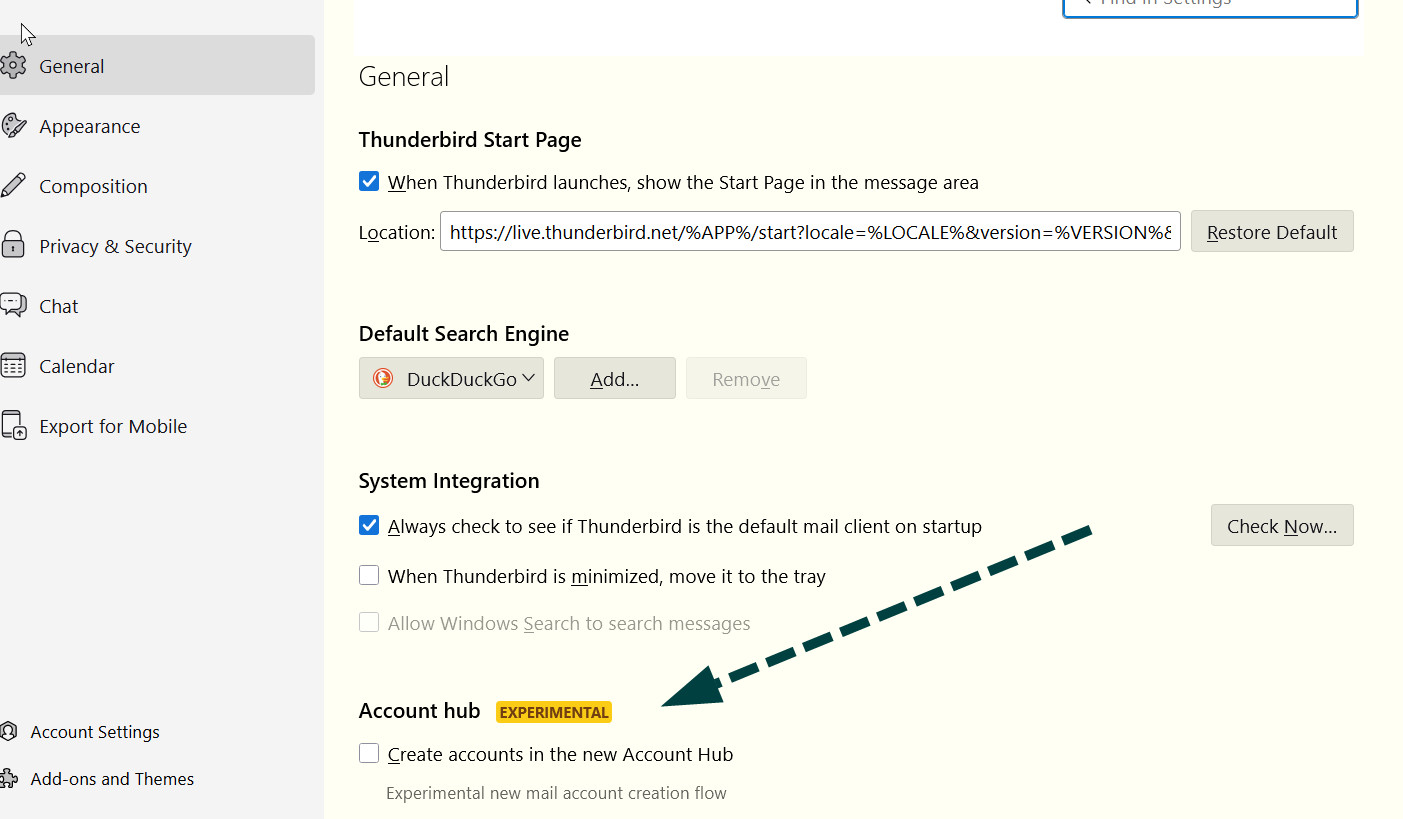1403x819 pixels.
Task: Enable move to tray when minimized
Action: coord(369,576)
